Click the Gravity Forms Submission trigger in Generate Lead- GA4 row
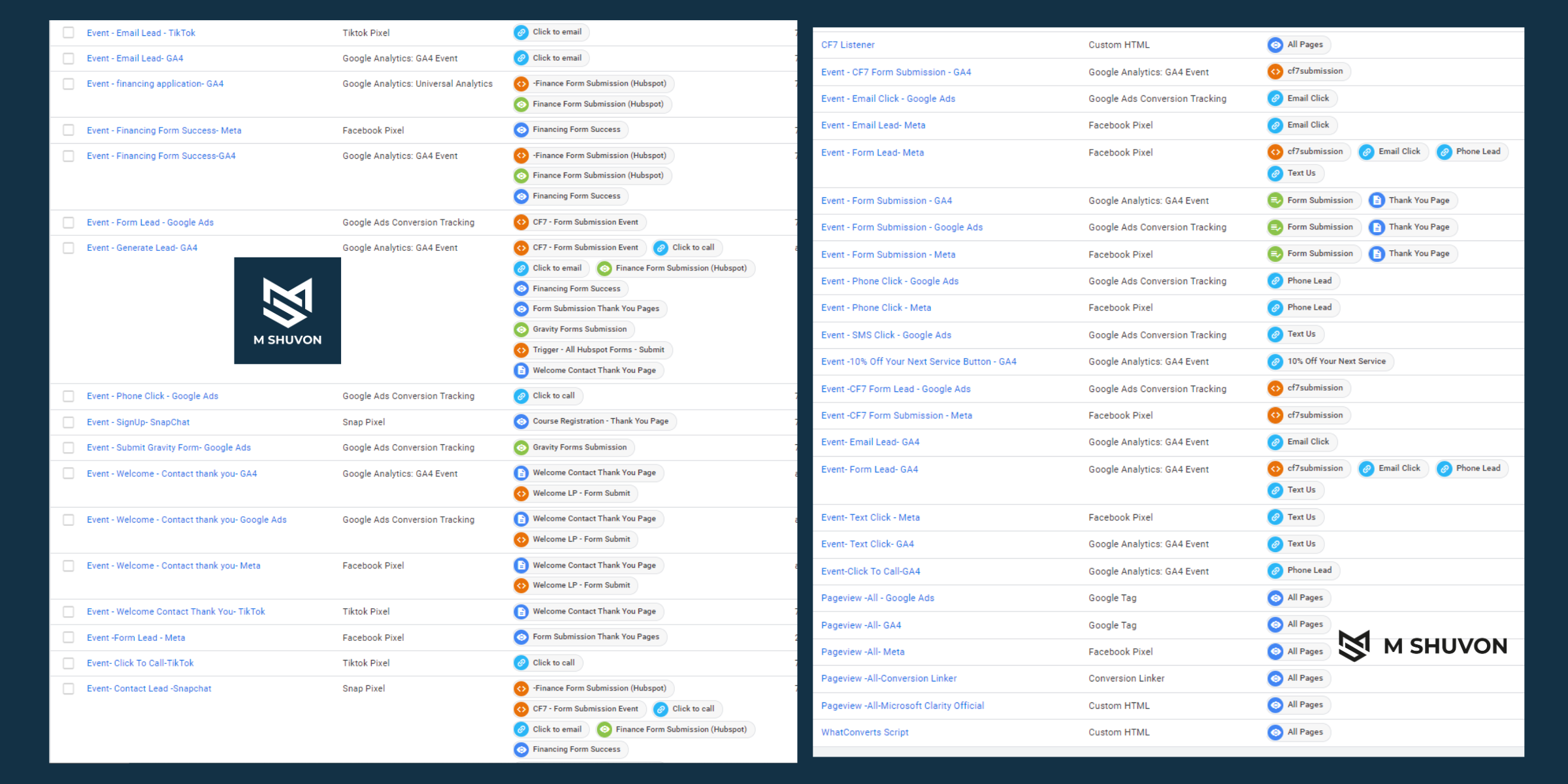The image size is (1568, 784). point(574,329)
